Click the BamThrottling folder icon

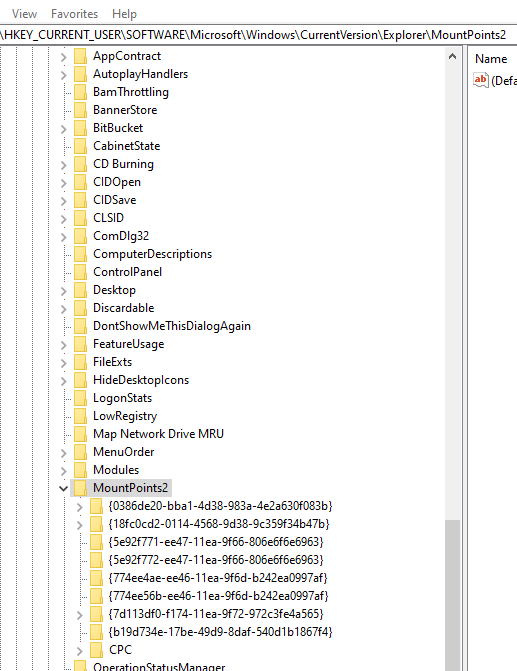80,92
